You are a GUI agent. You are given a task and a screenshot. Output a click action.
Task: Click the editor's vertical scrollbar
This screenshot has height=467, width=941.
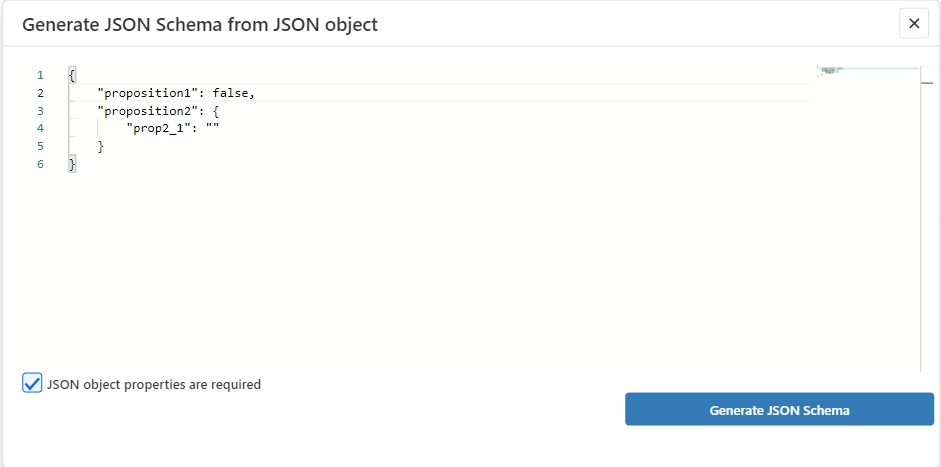(926, 220)
